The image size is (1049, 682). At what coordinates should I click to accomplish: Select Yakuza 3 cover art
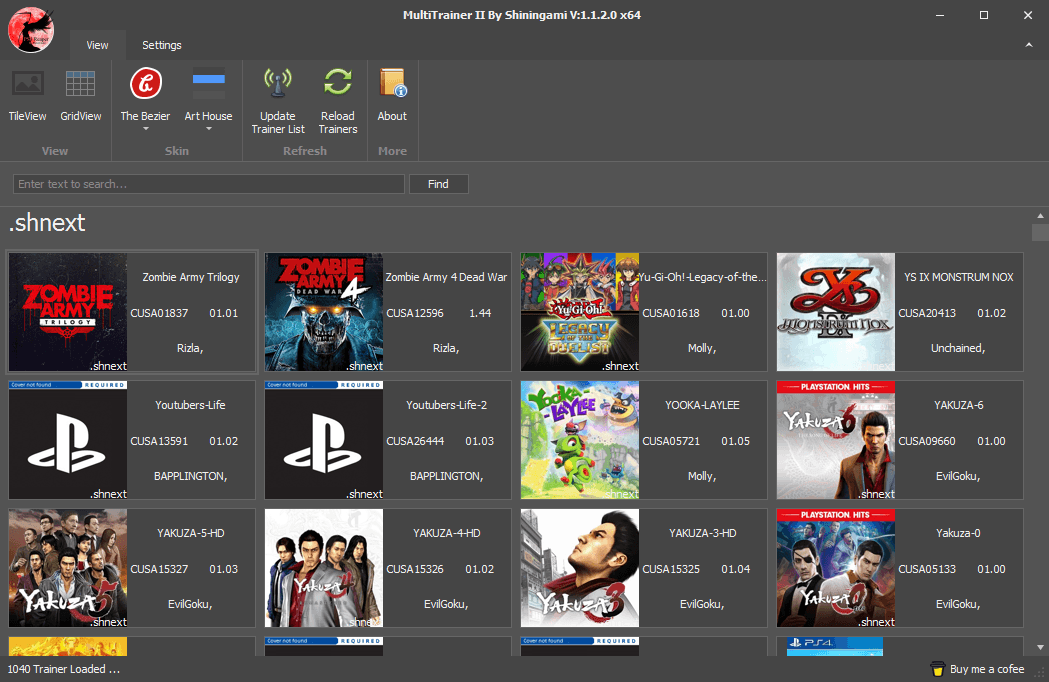click(580, 568)
